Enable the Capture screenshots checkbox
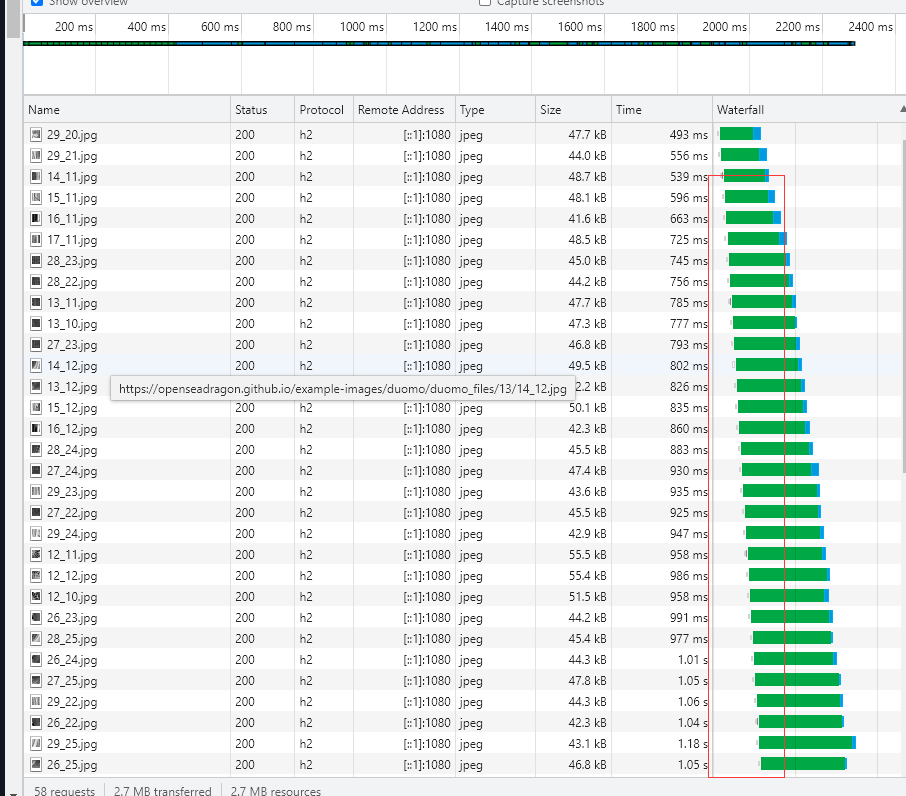 484,3
